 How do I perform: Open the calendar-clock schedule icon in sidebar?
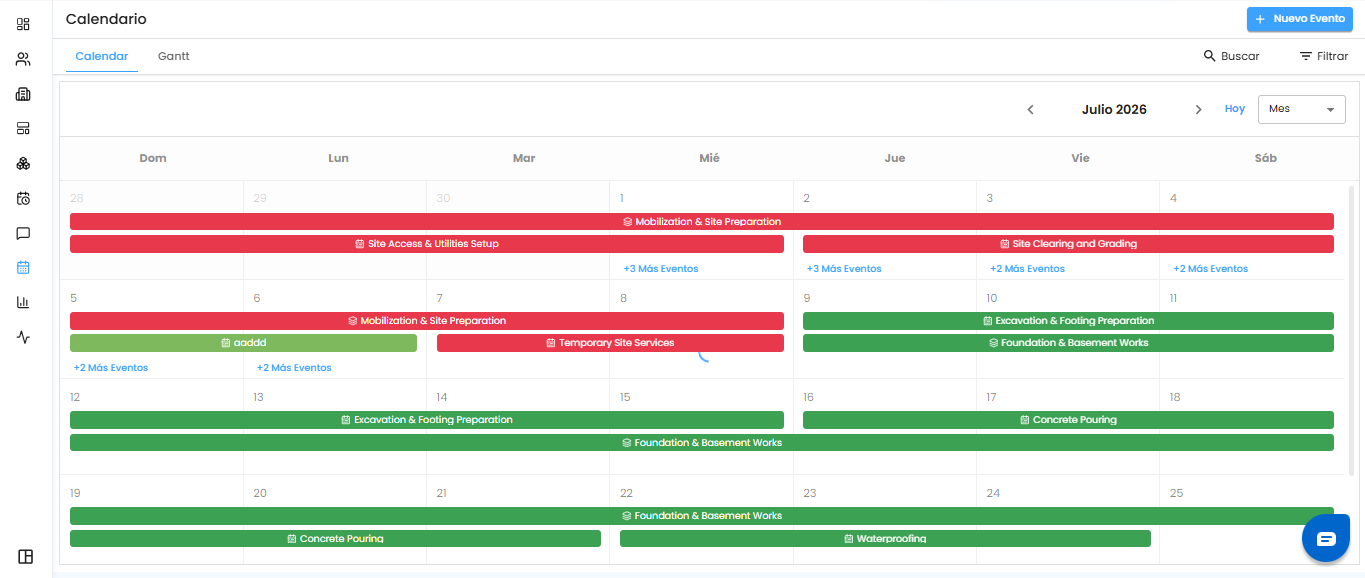tap(23, 198)
